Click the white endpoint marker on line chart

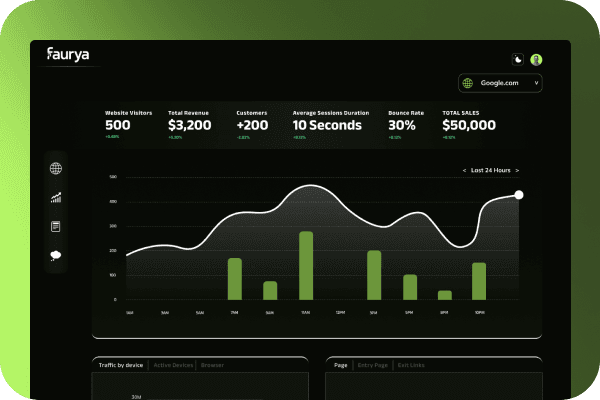tap(519, 195)
